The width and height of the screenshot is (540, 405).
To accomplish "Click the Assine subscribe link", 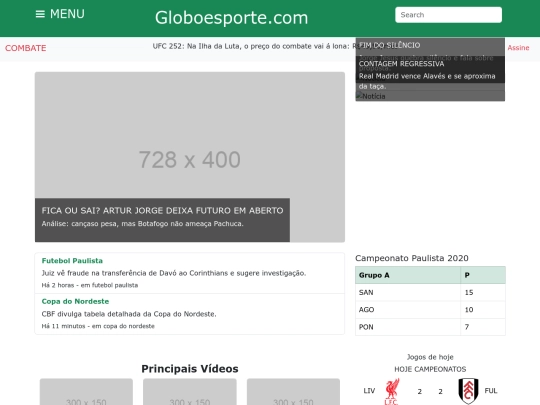I will coord(518,48).
